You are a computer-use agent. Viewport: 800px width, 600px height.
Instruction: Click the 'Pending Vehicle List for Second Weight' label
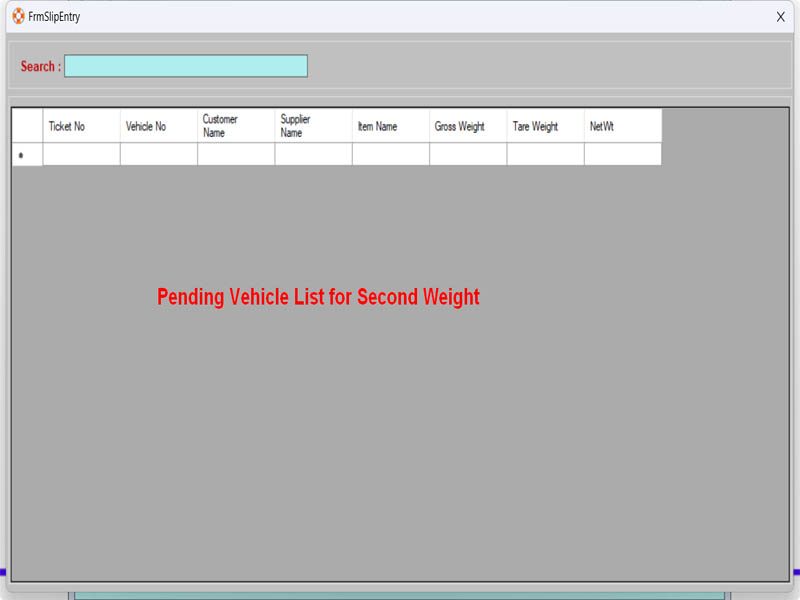pos(318,297)
